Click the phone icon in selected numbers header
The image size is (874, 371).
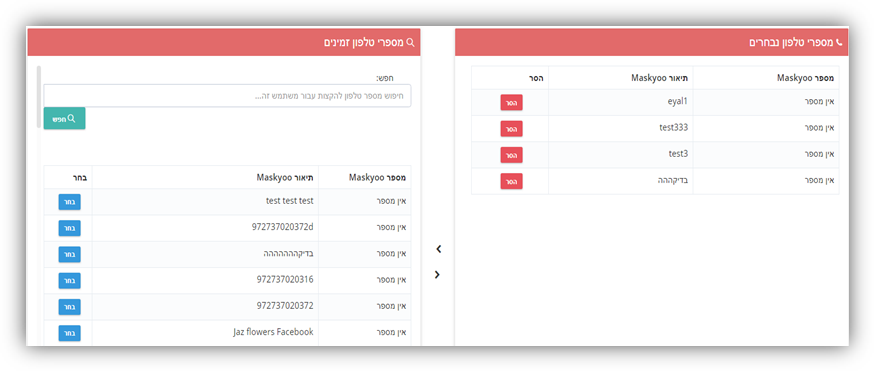pyautogui.click(x=839, y=42)
